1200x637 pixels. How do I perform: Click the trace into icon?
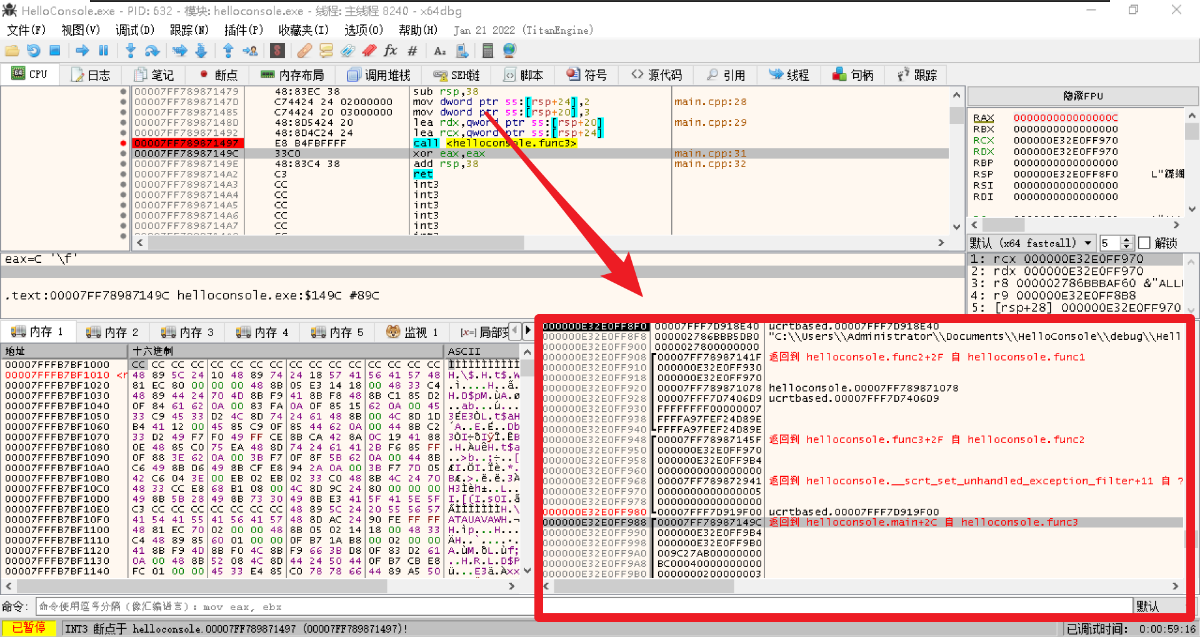(x=180, y=50)
